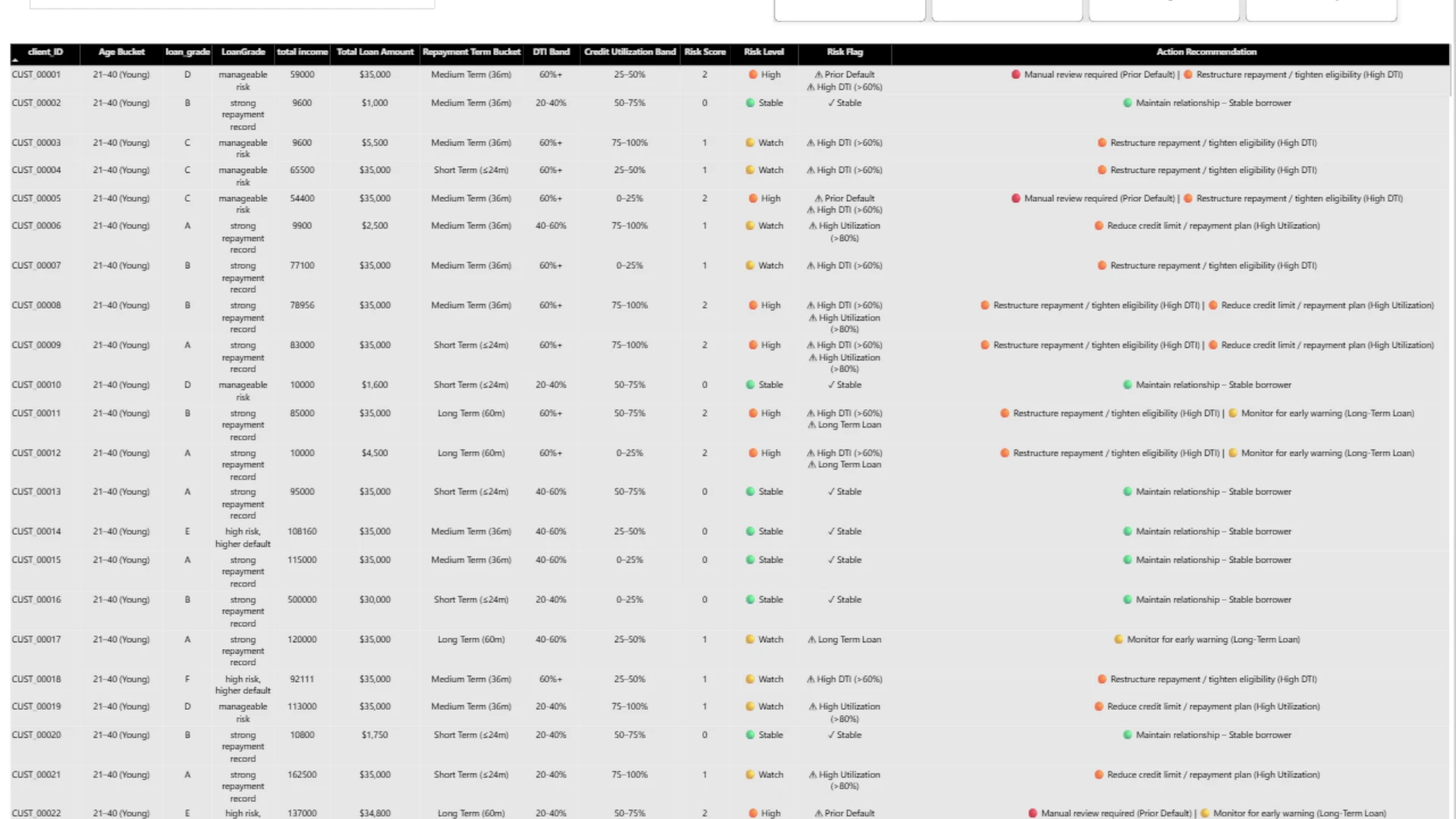Image resolution: width=1456 pixels, height=819 pixels.
Task: Click Age Bucket cell in CUST_00020 row
Action: (121, 736)
